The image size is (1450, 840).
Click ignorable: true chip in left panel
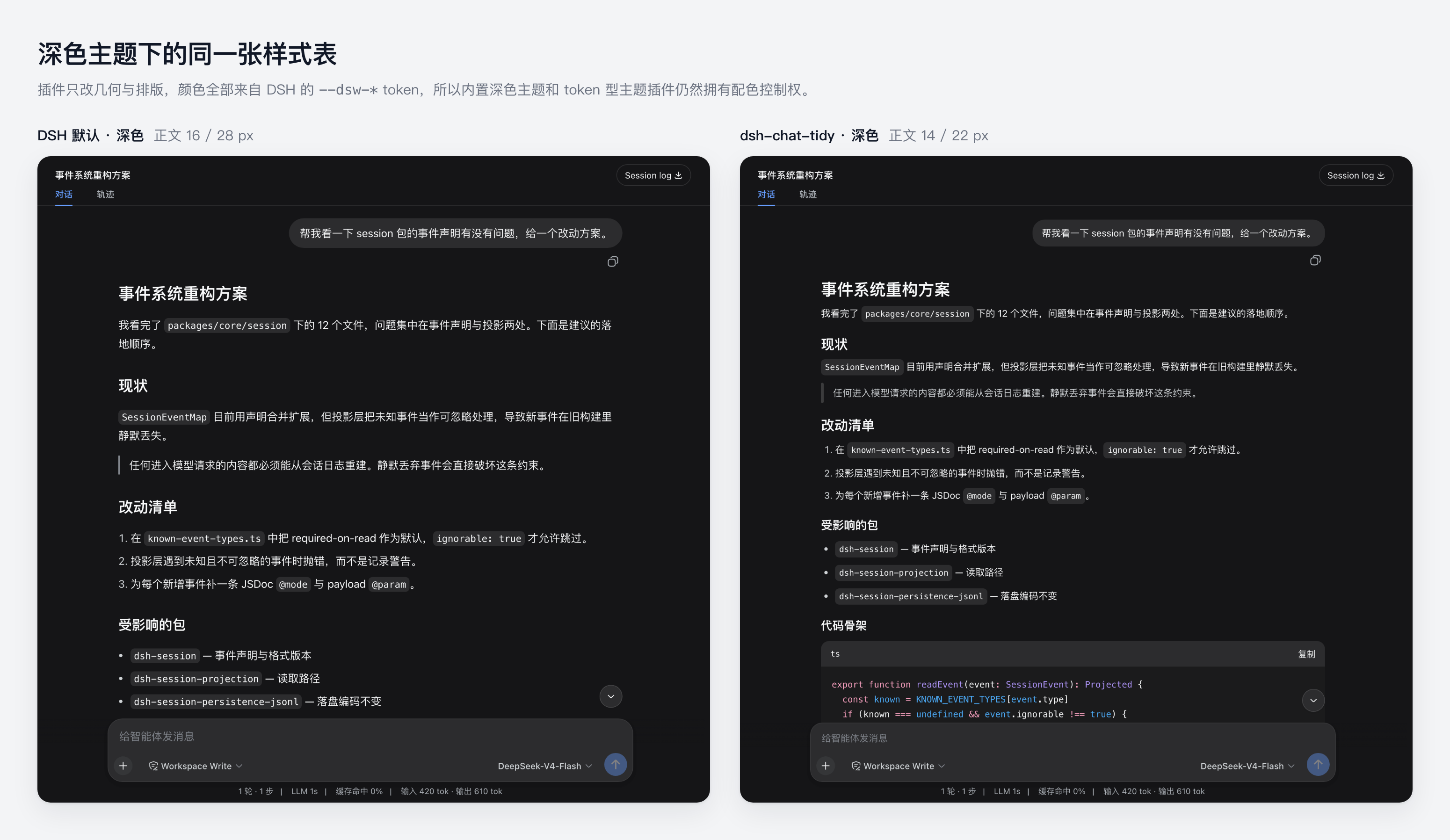[478, 538]
